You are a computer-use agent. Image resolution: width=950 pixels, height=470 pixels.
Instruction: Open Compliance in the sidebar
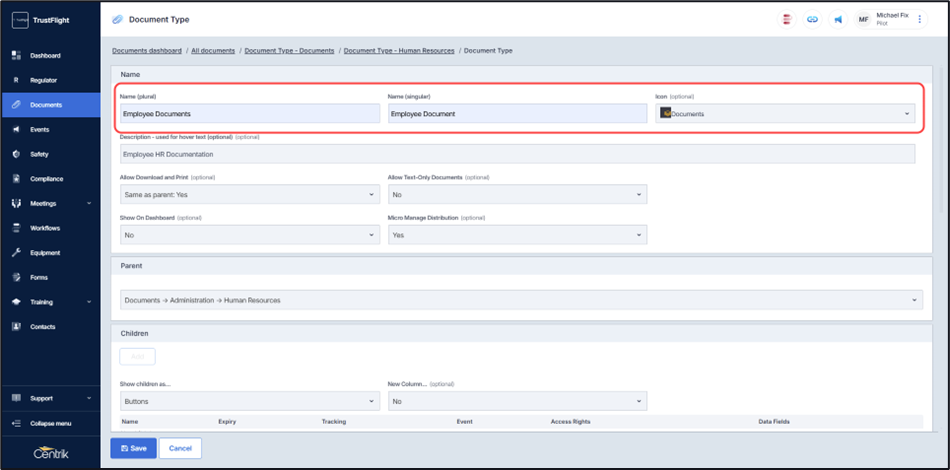point(46,179)
